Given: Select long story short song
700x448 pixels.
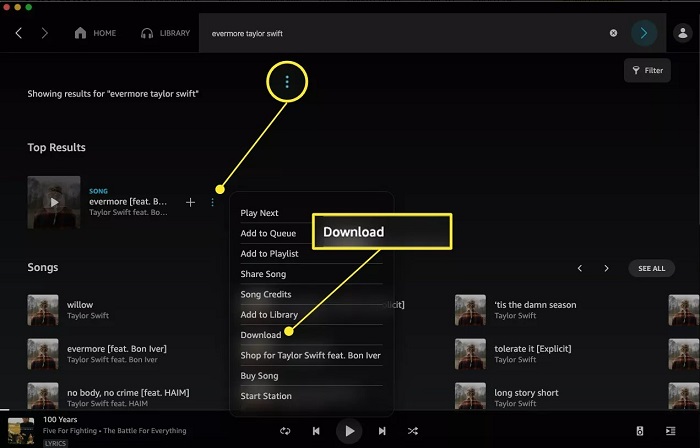Looking at the screenshot, I should click(526, 393).
